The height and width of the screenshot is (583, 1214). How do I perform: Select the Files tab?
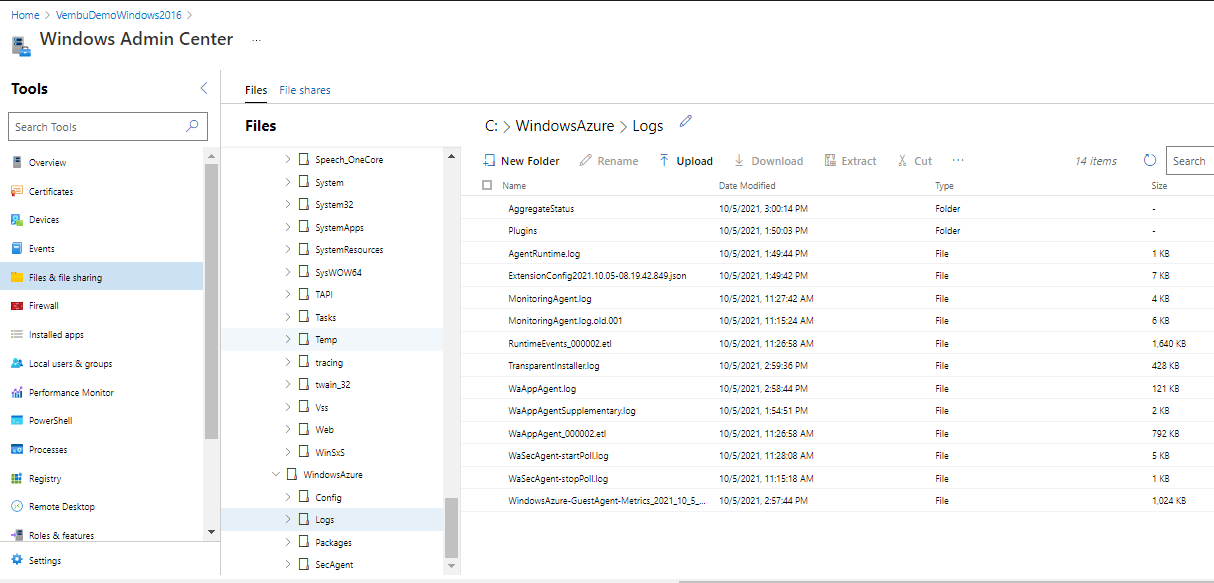click(256, 90)
